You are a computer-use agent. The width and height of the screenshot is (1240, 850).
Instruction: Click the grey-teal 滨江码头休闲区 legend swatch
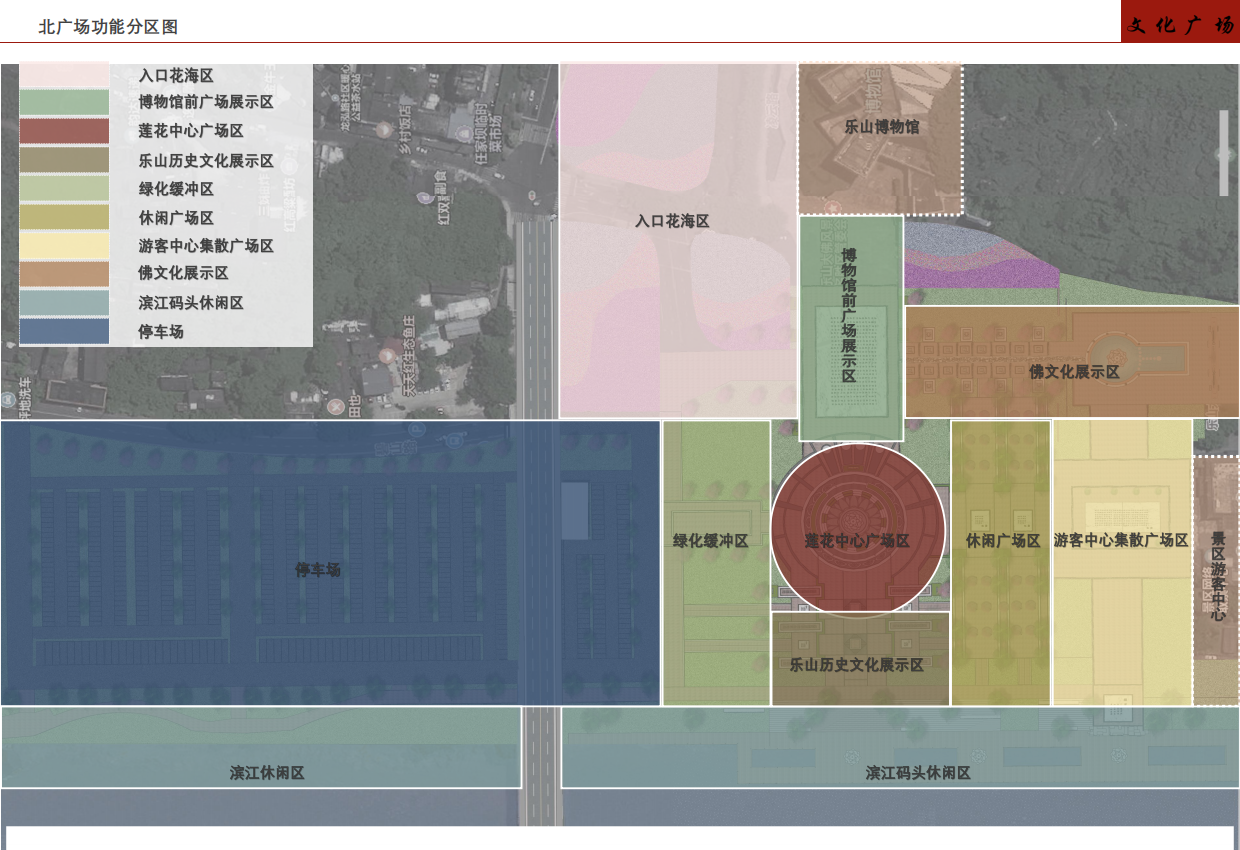pyautogui.click(x=64, y=302)
